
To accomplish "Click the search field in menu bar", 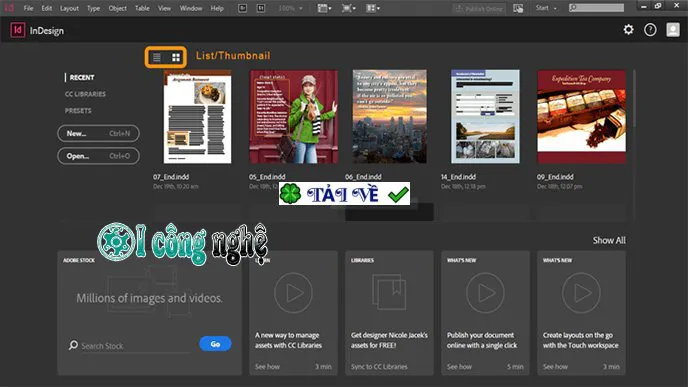I will (596, 8).
